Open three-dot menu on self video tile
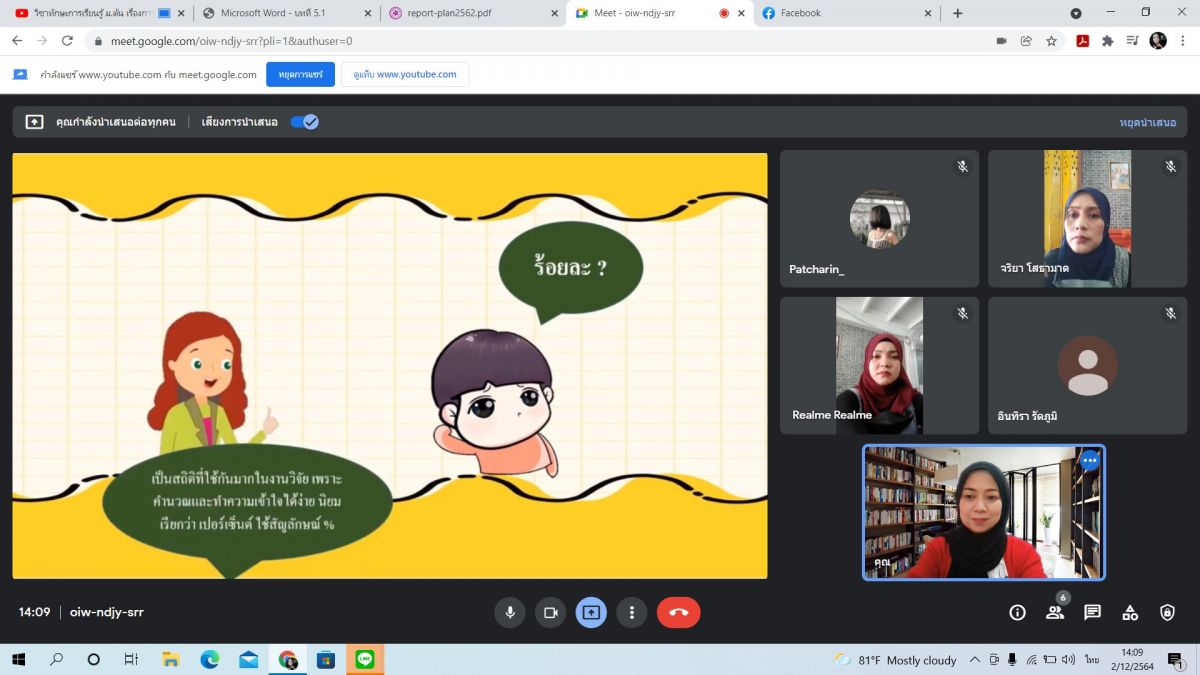 point(1089,461)
